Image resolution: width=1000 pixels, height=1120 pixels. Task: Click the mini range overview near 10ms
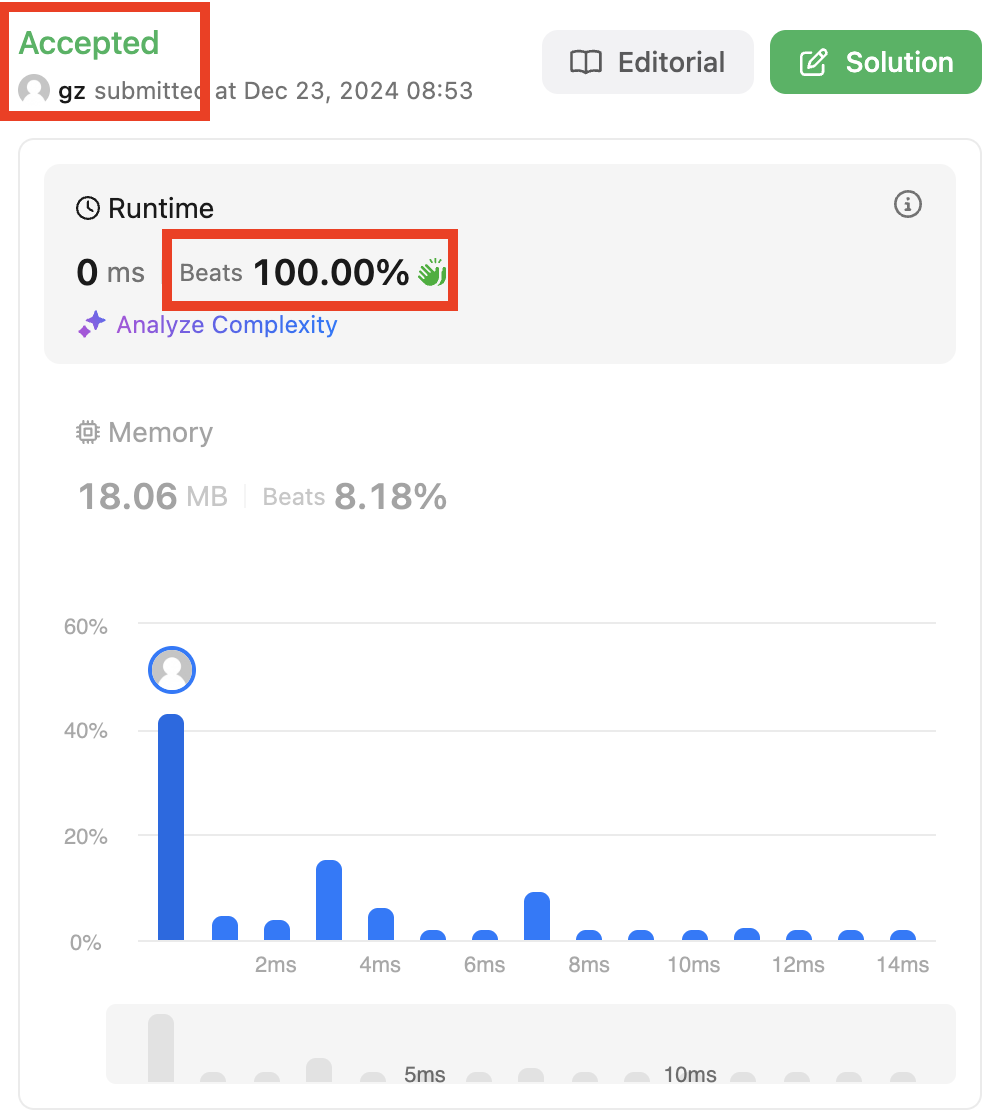[690, 1074]
